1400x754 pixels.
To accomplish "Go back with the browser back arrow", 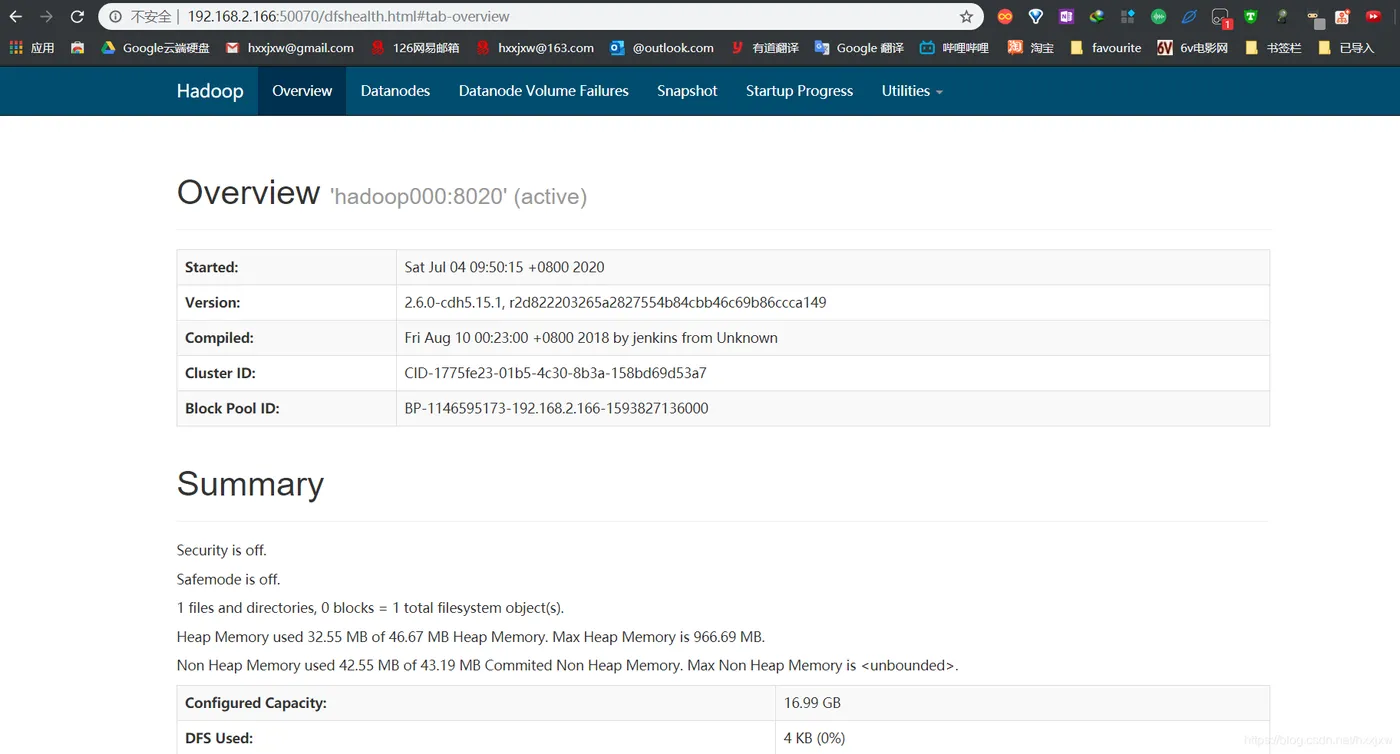I will pyautogui.click(x=15, y=17).
